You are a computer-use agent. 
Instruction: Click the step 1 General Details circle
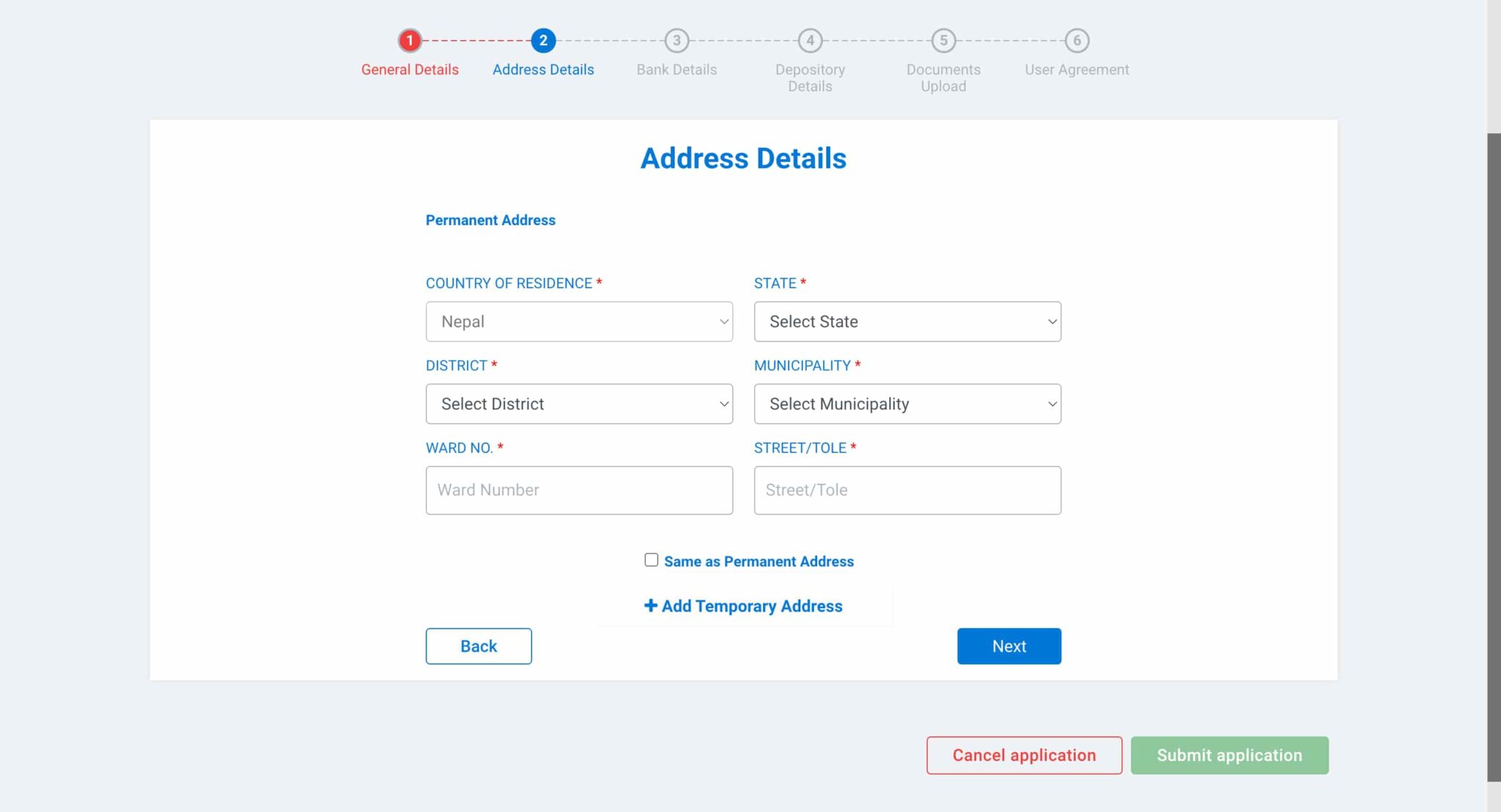tap(410, 40)
